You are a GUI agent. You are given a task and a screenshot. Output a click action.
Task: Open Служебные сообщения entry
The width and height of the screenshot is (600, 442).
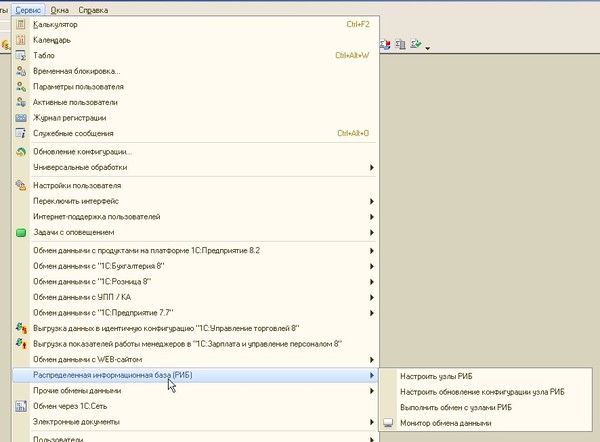coord(195,133)
